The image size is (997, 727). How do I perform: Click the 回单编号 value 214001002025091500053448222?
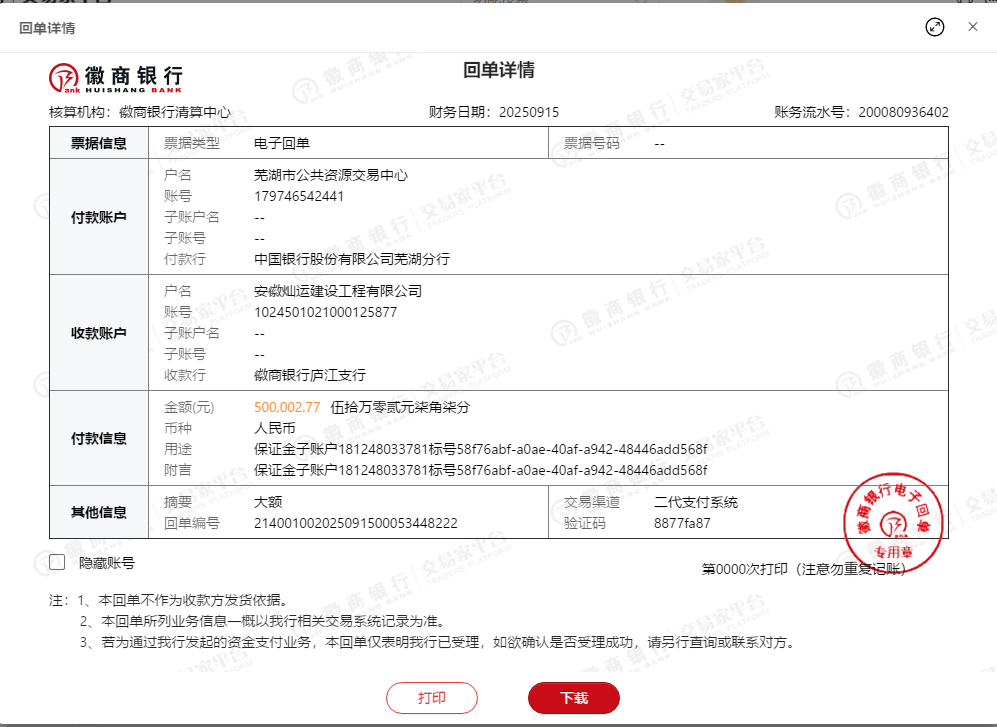tap(355, 523)
